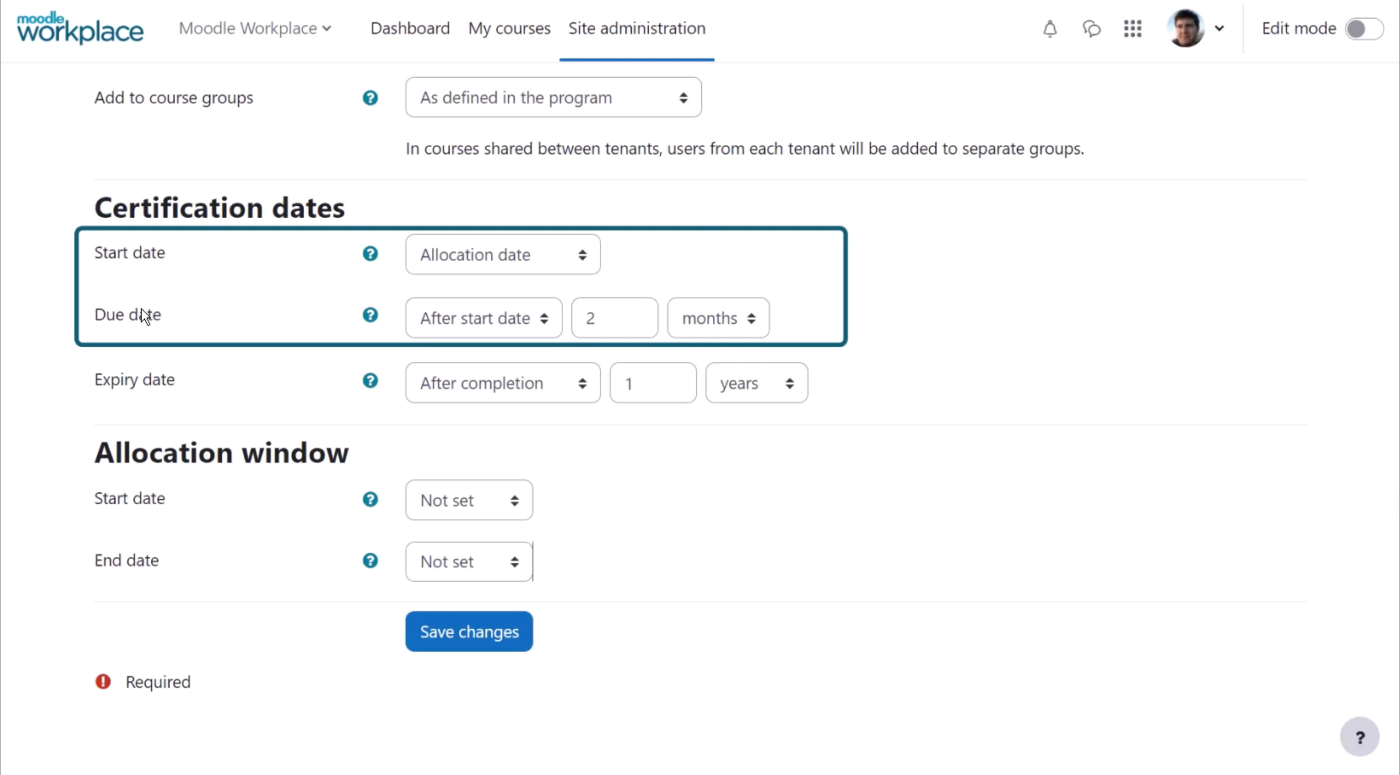This screenshot has height=775, width=1400.
Task: Expand the user profile avatar menu
Action: click(1196, 28)
